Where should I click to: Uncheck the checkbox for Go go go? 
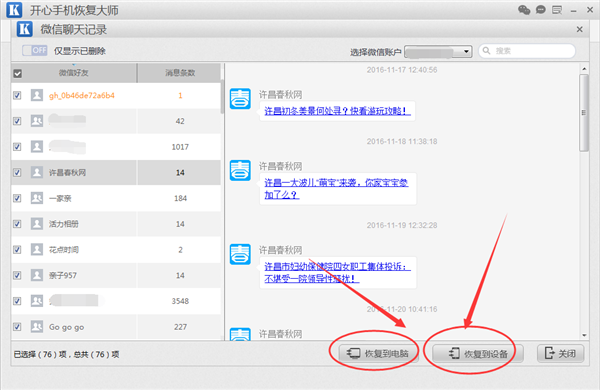point(17,326)
